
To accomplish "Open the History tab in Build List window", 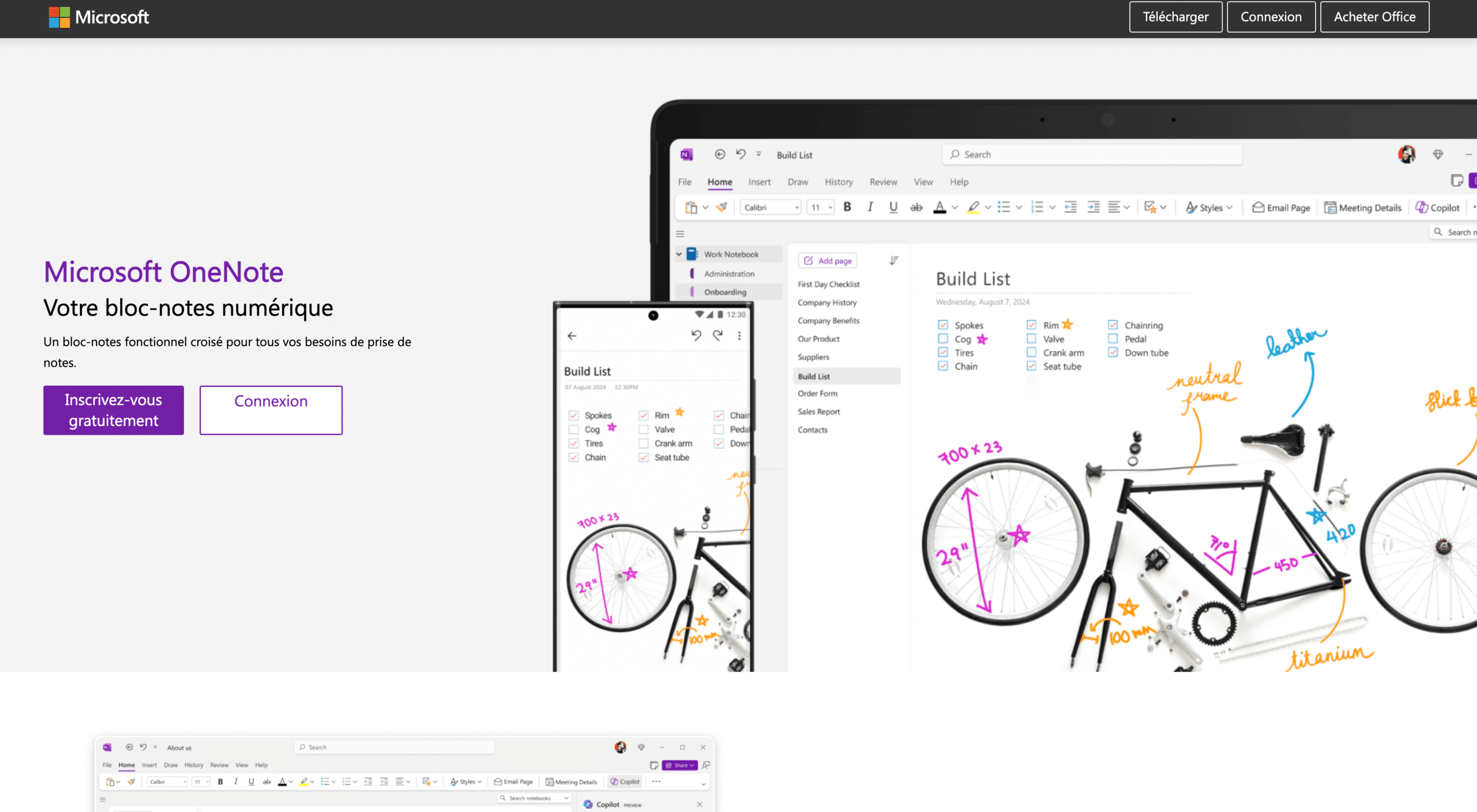I will [x=838, y=182].
